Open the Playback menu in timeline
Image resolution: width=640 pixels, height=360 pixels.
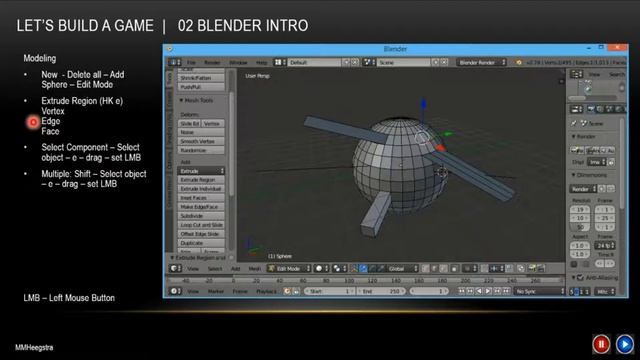tap(266, 291)
